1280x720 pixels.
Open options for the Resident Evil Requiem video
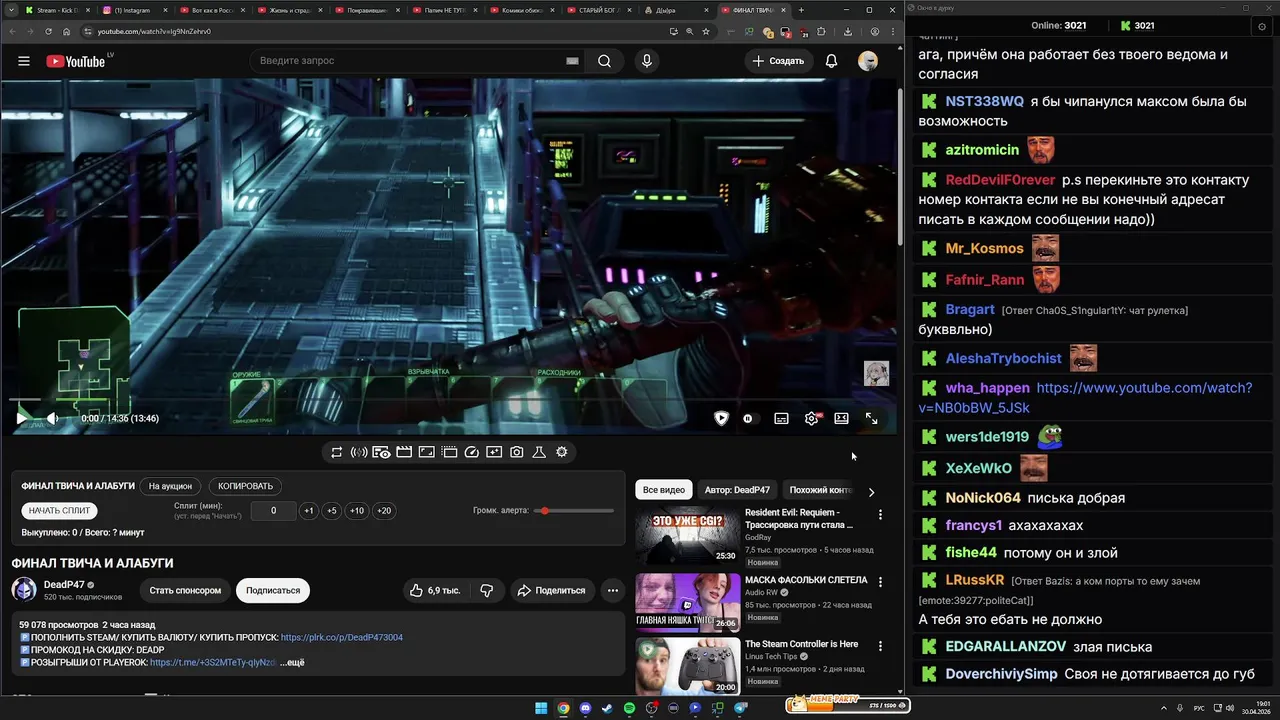pyautogui.click(x=880, y=515)
